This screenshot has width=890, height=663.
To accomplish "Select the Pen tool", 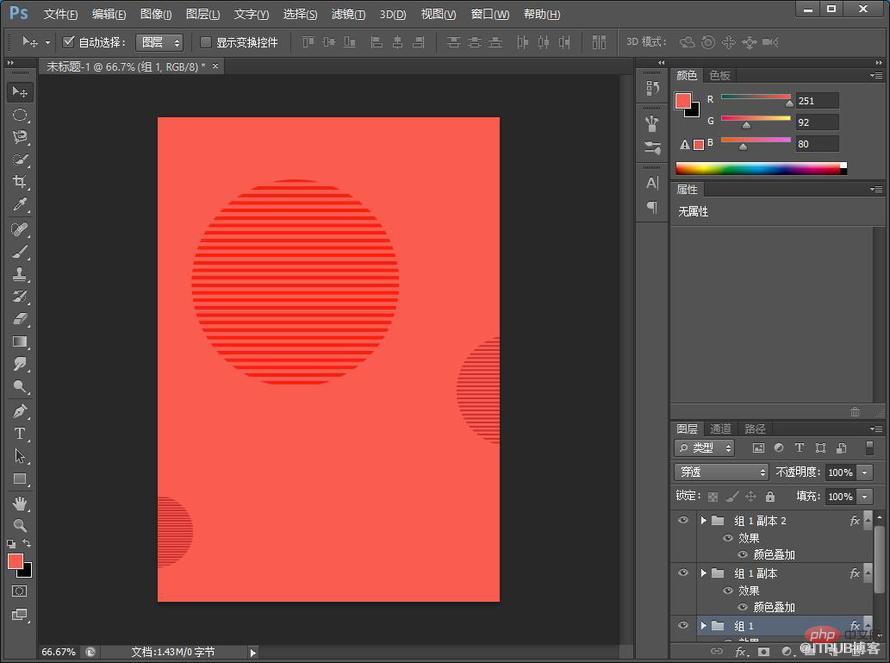I will 20,411.
